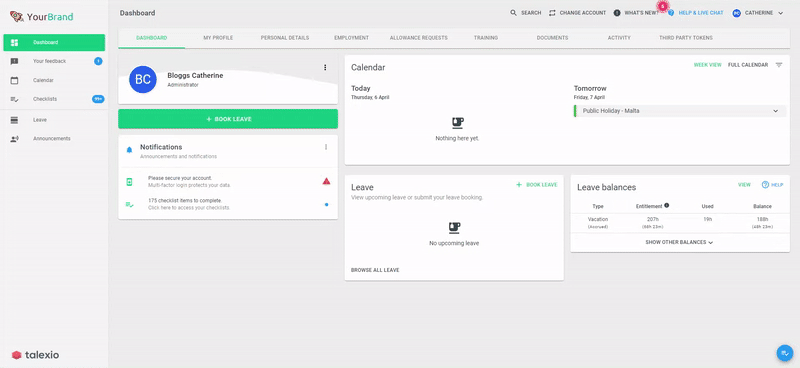Viewport: 800px width, 368px height.
Task: Click Entitlement info icon
Action: coord(666,206)
